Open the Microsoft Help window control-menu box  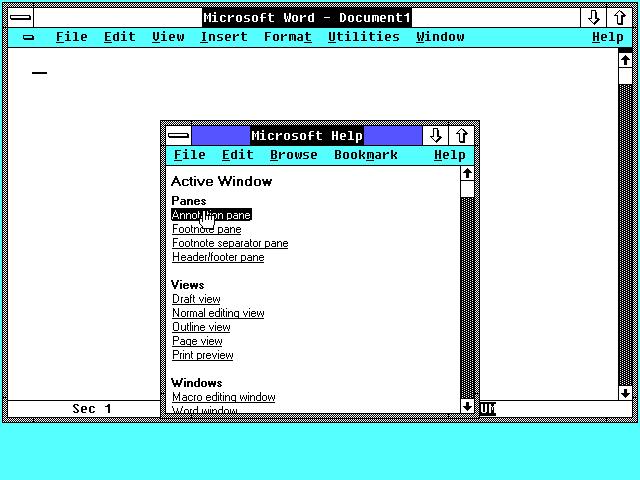179,135
